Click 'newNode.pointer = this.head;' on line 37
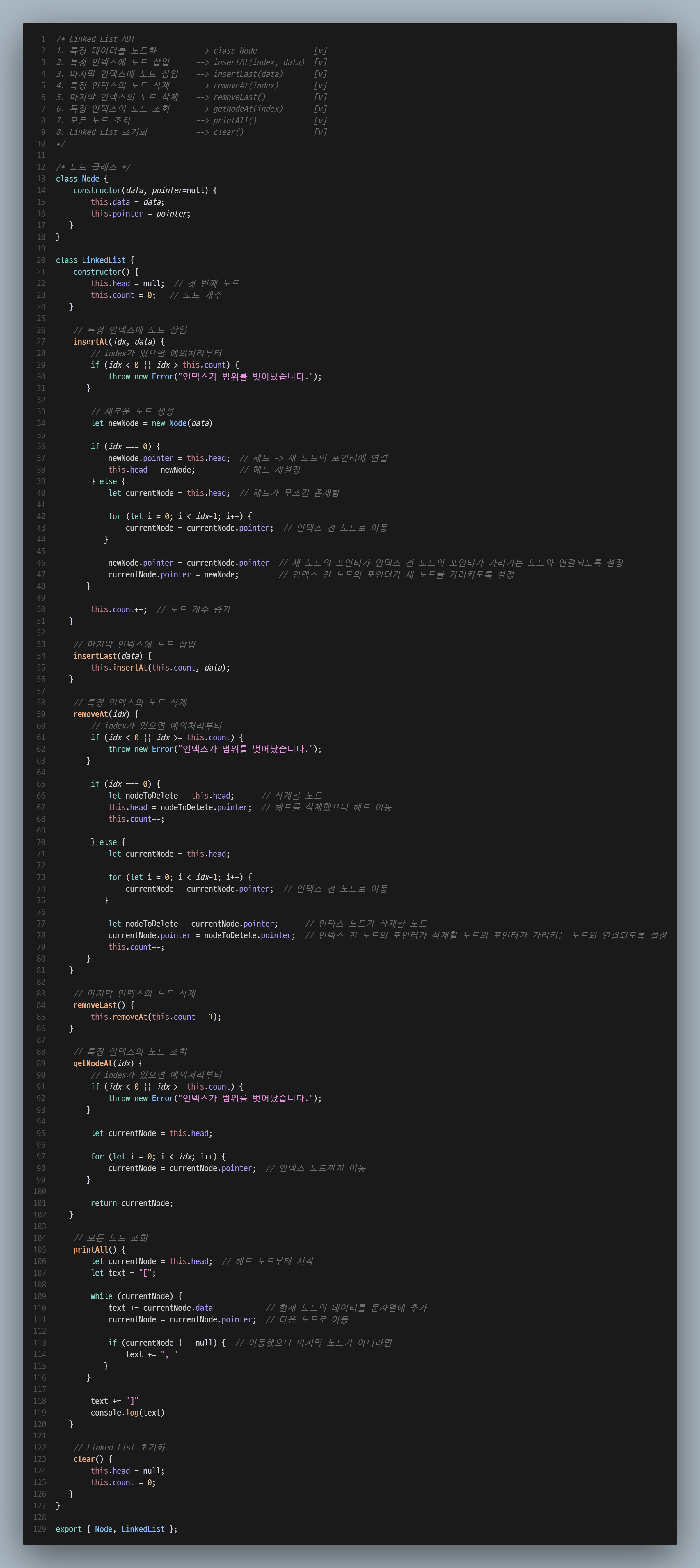This screenshot has height=1568, width=700. (x=169, y=458)
